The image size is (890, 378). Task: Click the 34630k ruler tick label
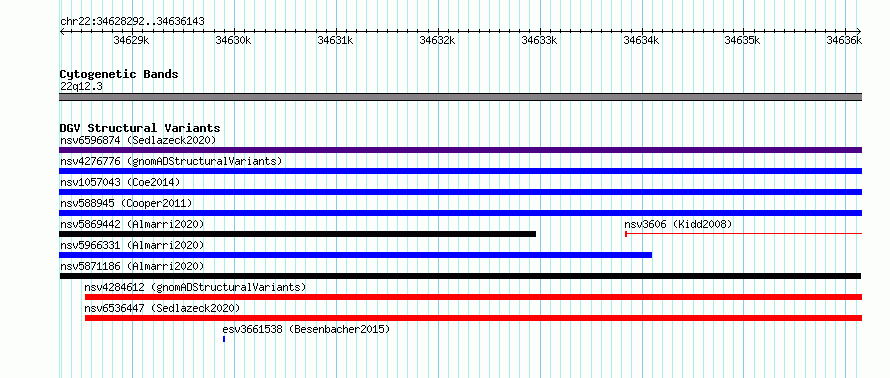233,40
